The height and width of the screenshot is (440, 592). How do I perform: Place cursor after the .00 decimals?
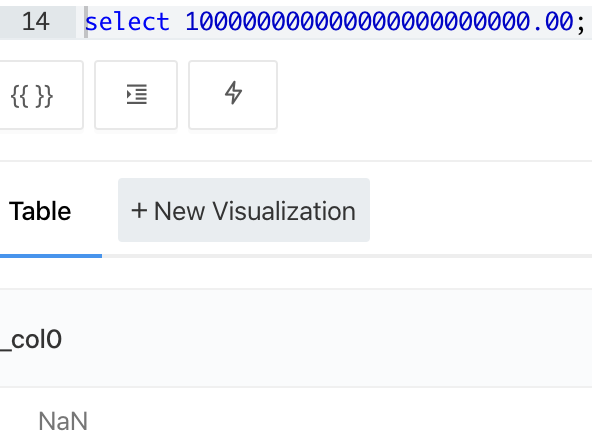pyautogui.click(x=574, y=22)
